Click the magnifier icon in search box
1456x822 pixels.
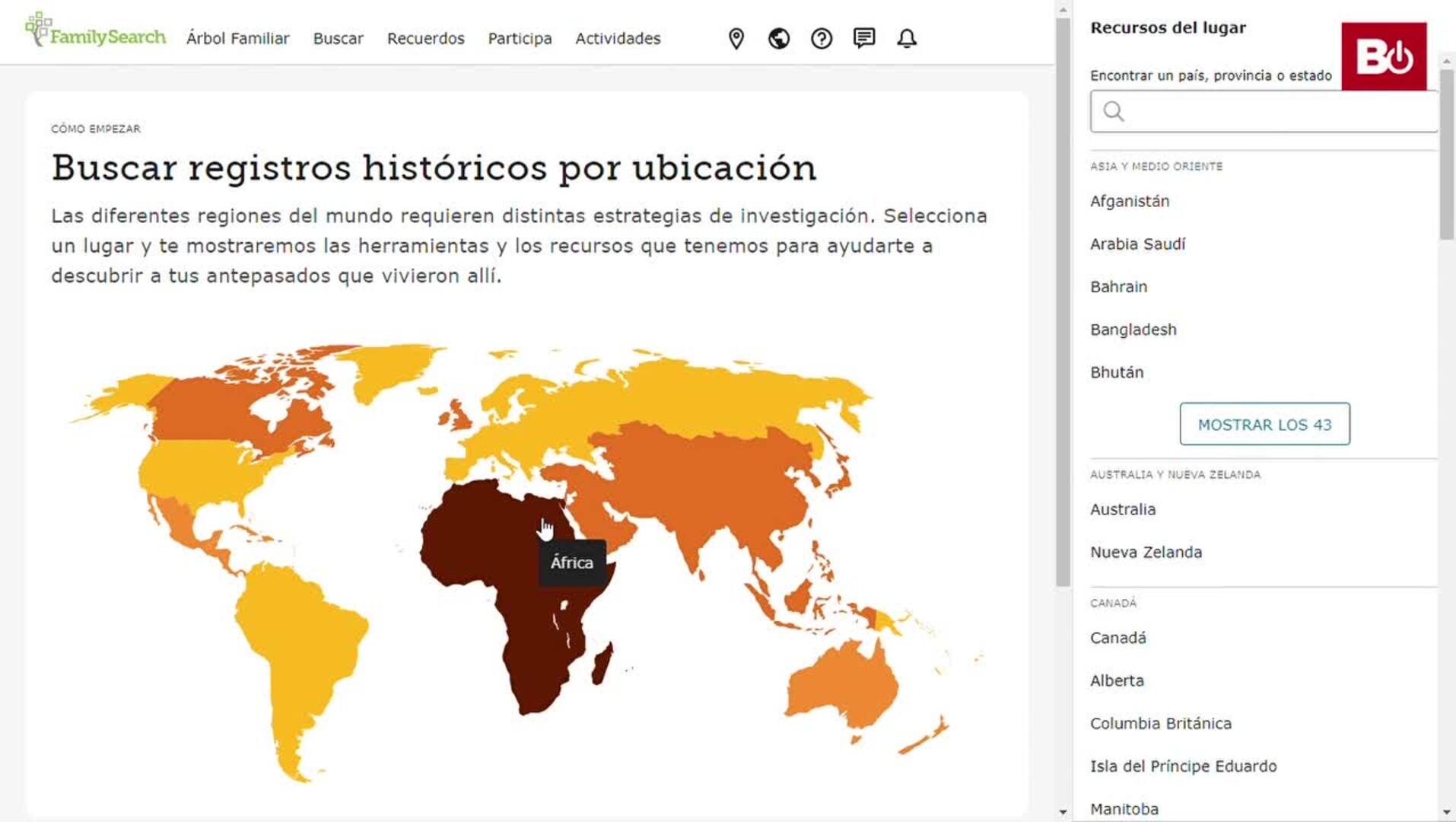pyautogui.click(x=1114, y=112)
